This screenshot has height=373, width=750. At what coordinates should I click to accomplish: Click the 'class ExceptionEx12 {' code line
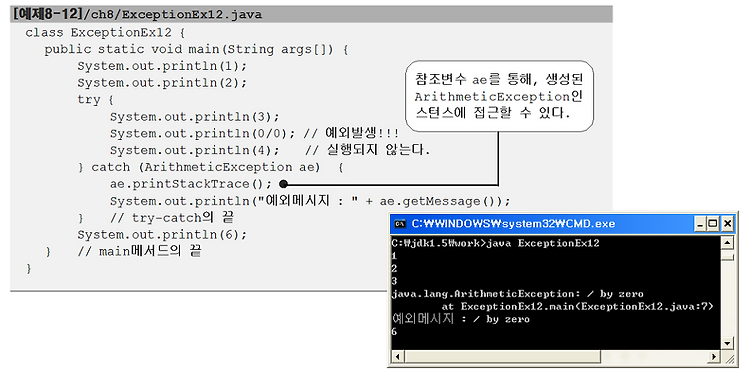coord(105,33)
